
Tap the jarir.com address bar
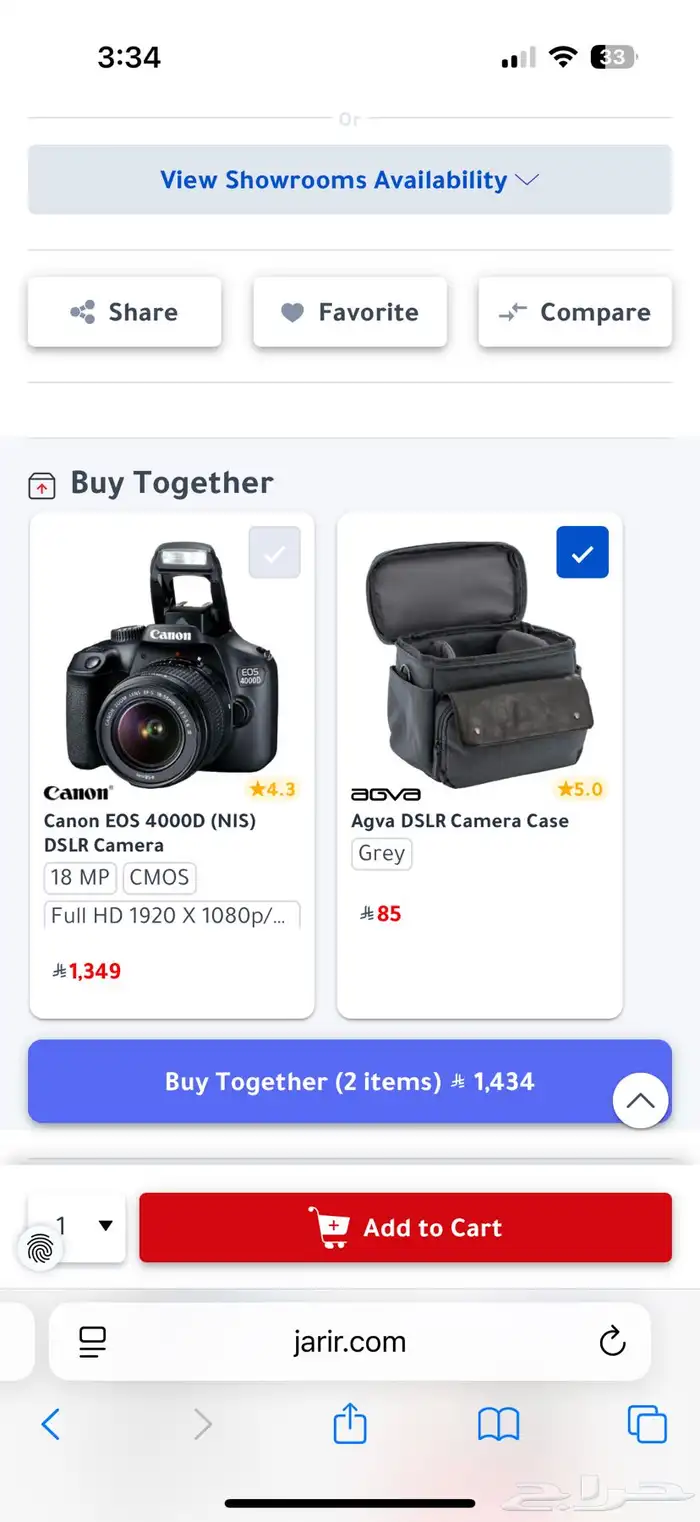[349, 1341]
